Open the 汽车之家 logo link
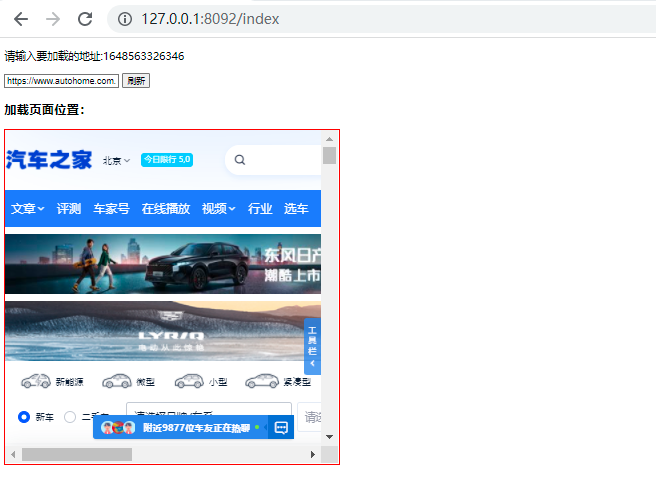 (x=49, y=160)
